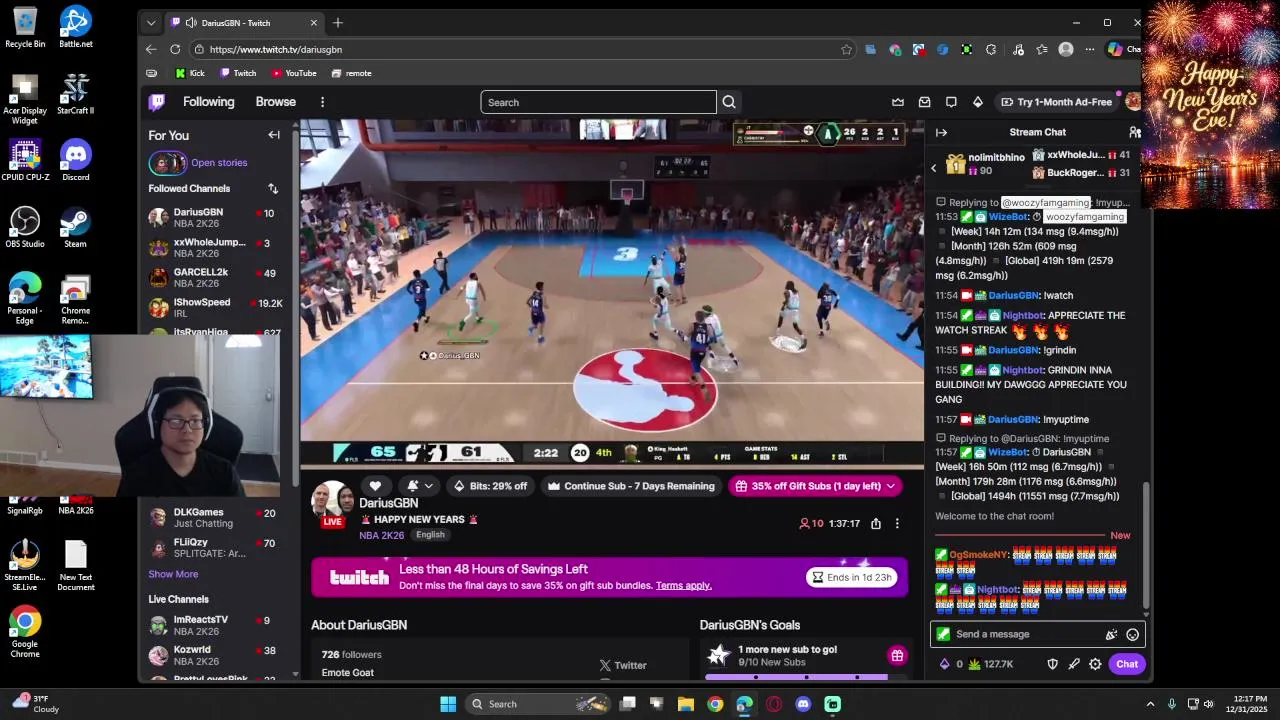
Task: Click the English language tag
Action: (x=430, y=535)
